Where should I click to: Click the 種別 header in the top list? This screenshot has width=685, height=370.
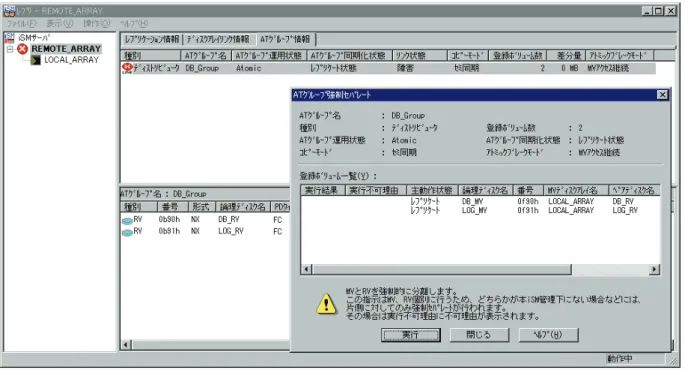(x=151, y=55)
